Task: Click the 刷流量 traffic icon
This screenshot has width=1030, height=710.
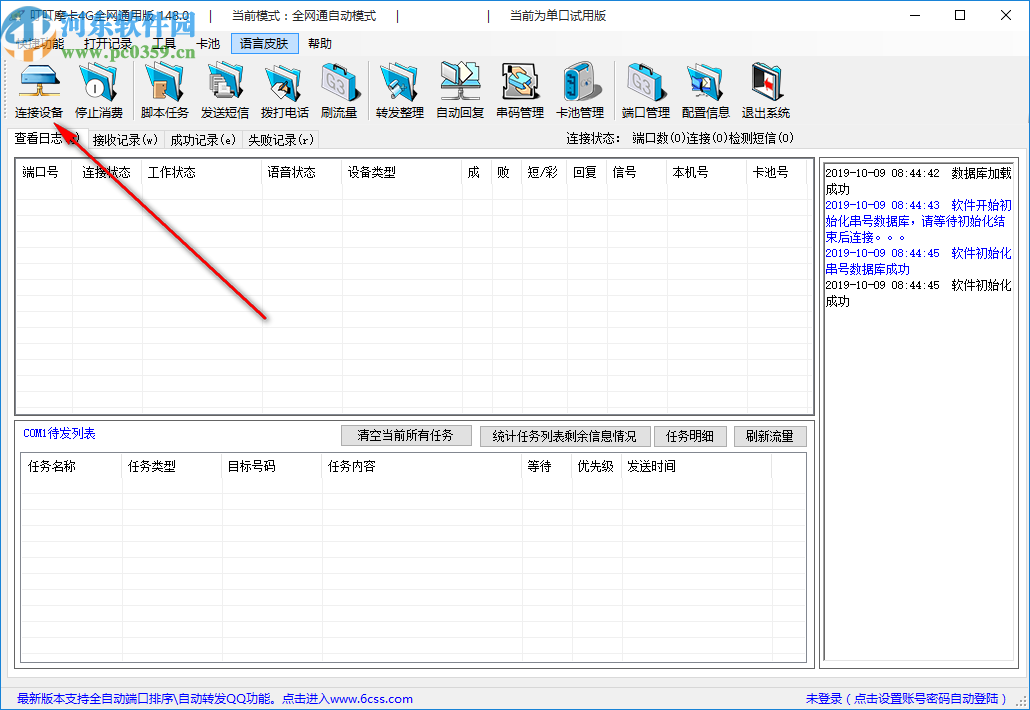Action: (339, 91)
